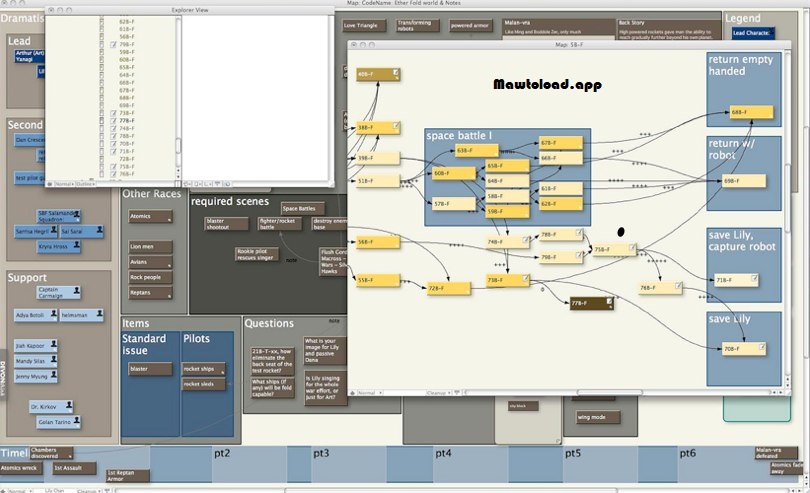
Task: Click the person badge on Golan Tarino note
Action: pyautogui.click(x=76, y=420)
